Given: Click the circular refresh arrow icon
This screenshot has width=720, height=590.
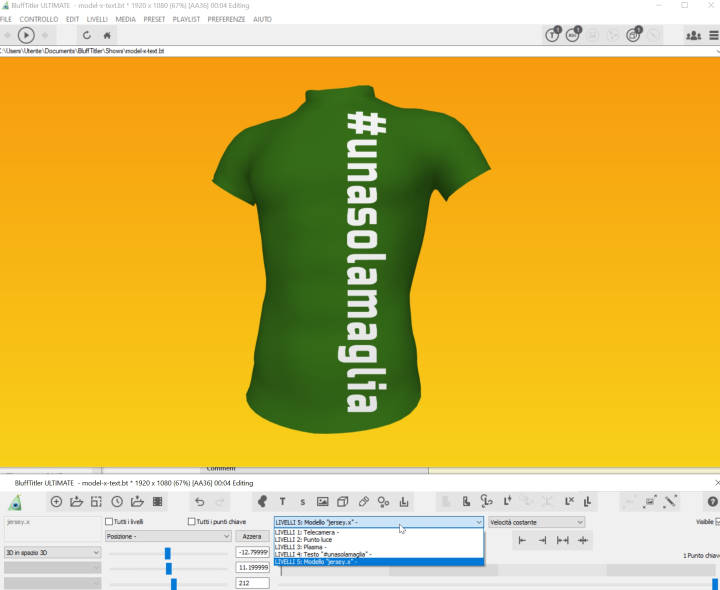Looking at the screenshot, I should pyautogui.click(x=86, y=35).
